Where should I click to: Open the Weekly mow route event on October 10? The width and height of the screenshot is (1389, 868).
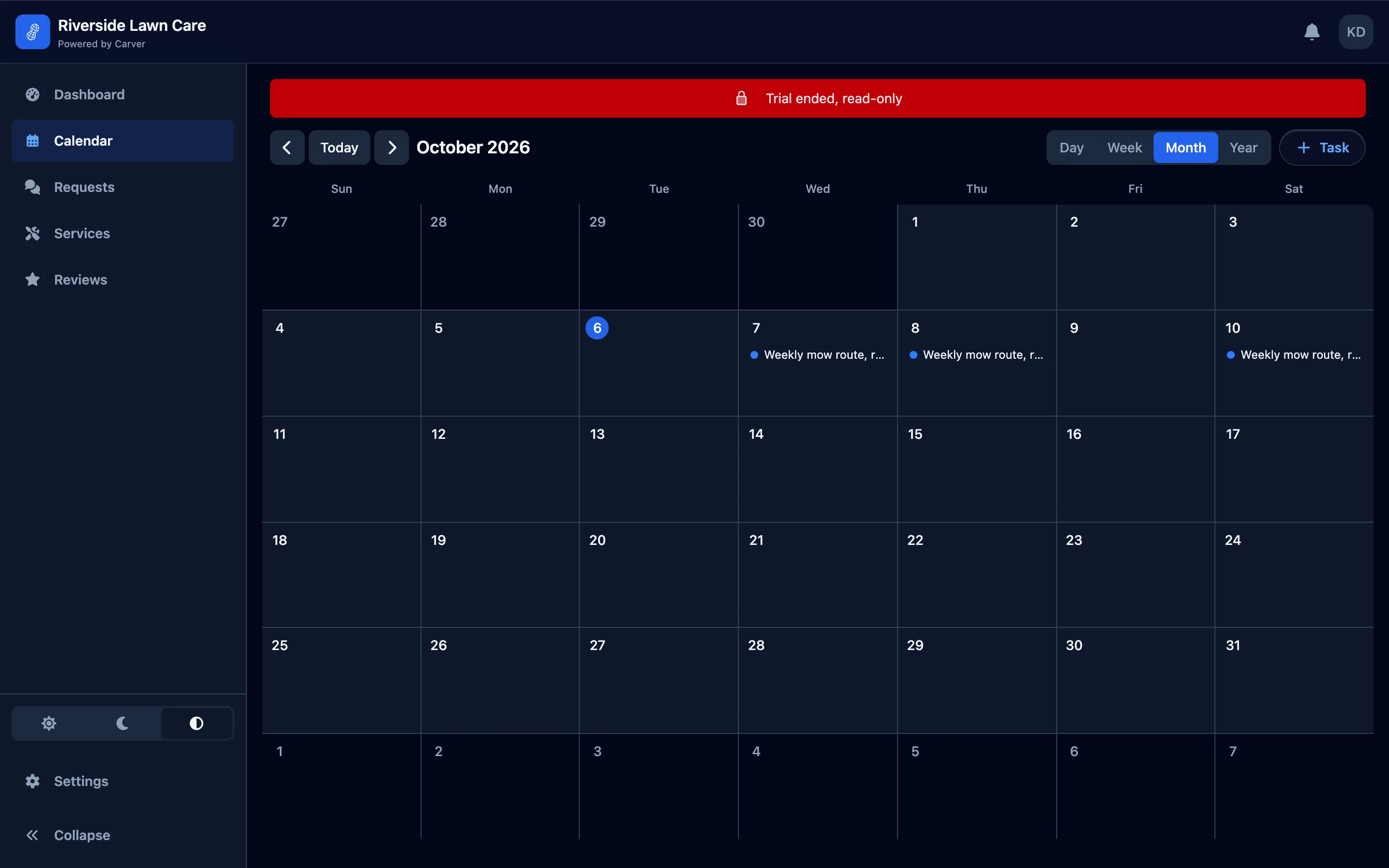1294,355
